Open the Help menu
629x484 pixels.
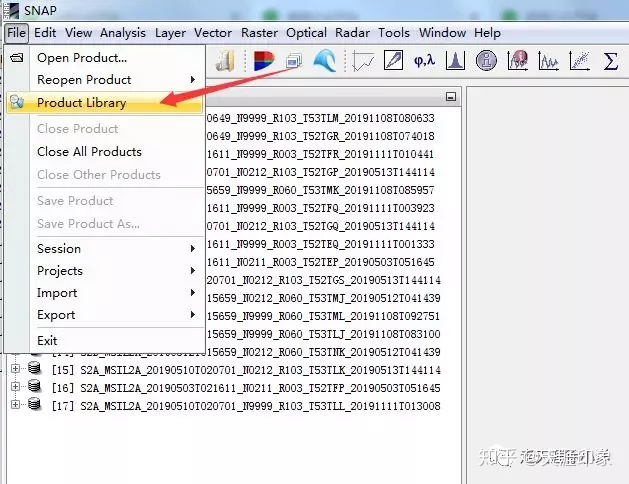(487, 32)
